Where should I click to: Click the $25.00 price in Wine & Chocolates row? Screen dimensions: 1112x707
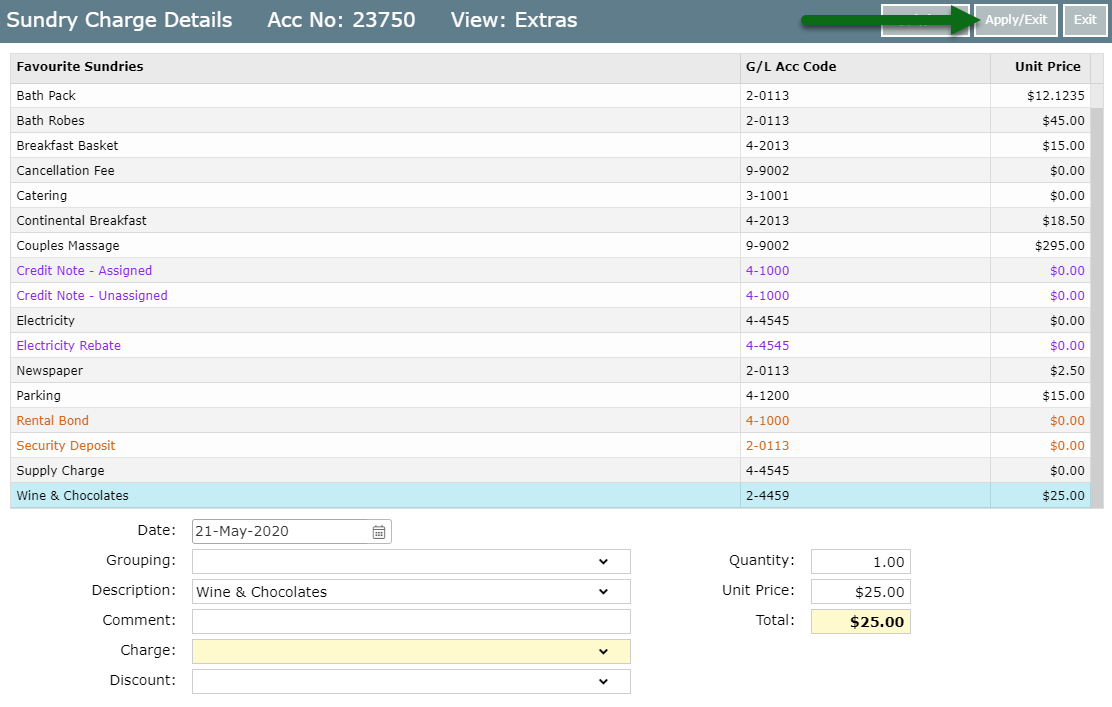click(x=1063, y=496)
